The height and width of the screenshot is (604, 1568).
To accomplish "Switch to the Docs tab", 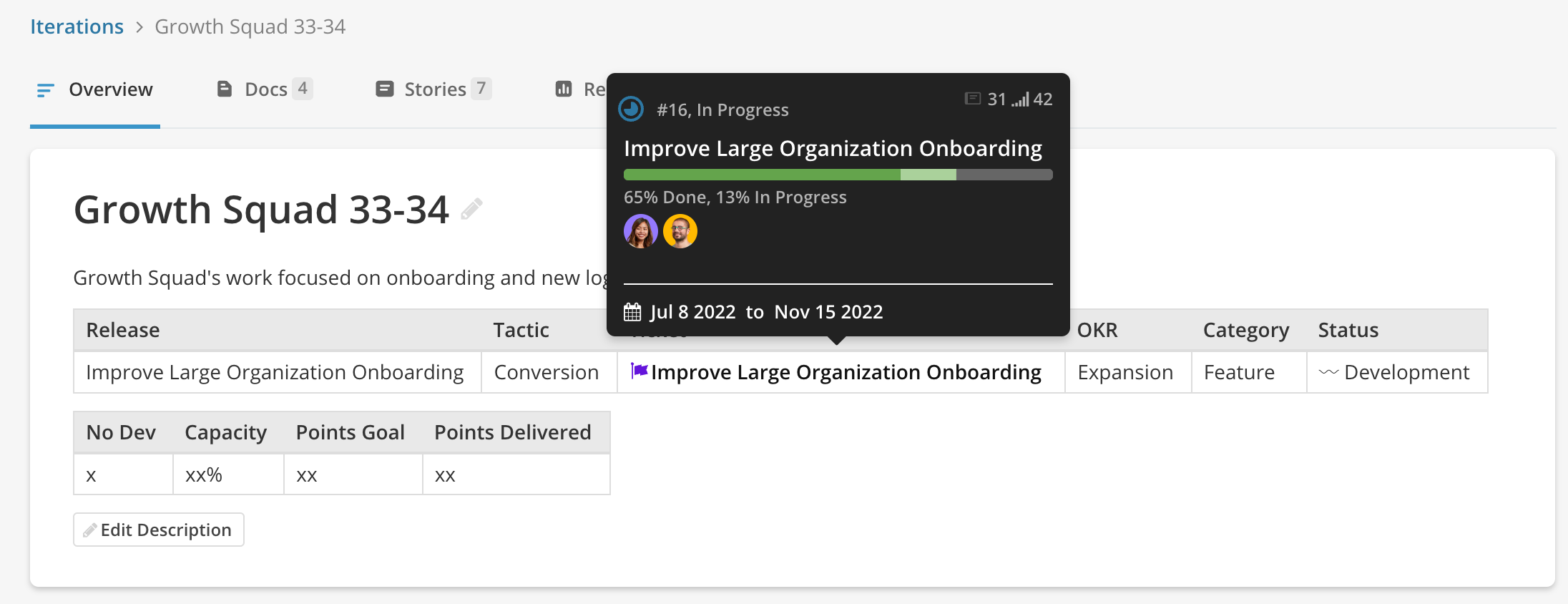I will 264,89.
